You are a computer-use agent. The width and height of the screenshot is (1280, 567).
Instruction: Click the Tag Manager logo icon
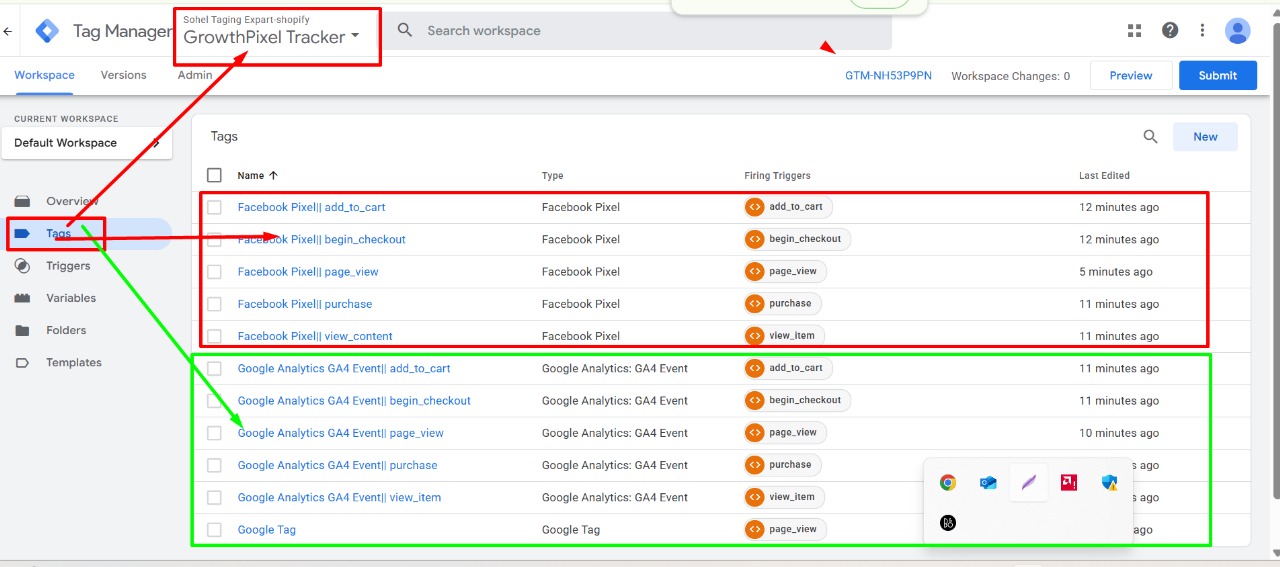pos(47,31)
